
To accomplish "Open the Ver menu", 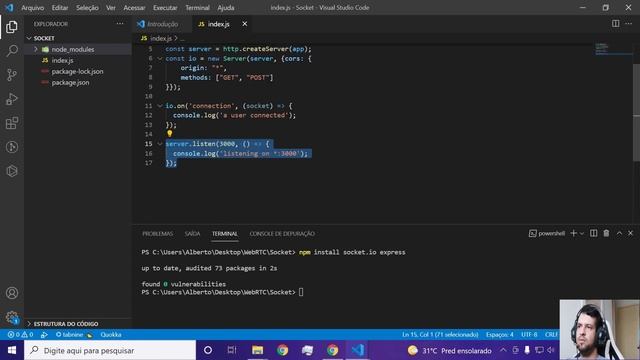I will (x=111, y=7).
